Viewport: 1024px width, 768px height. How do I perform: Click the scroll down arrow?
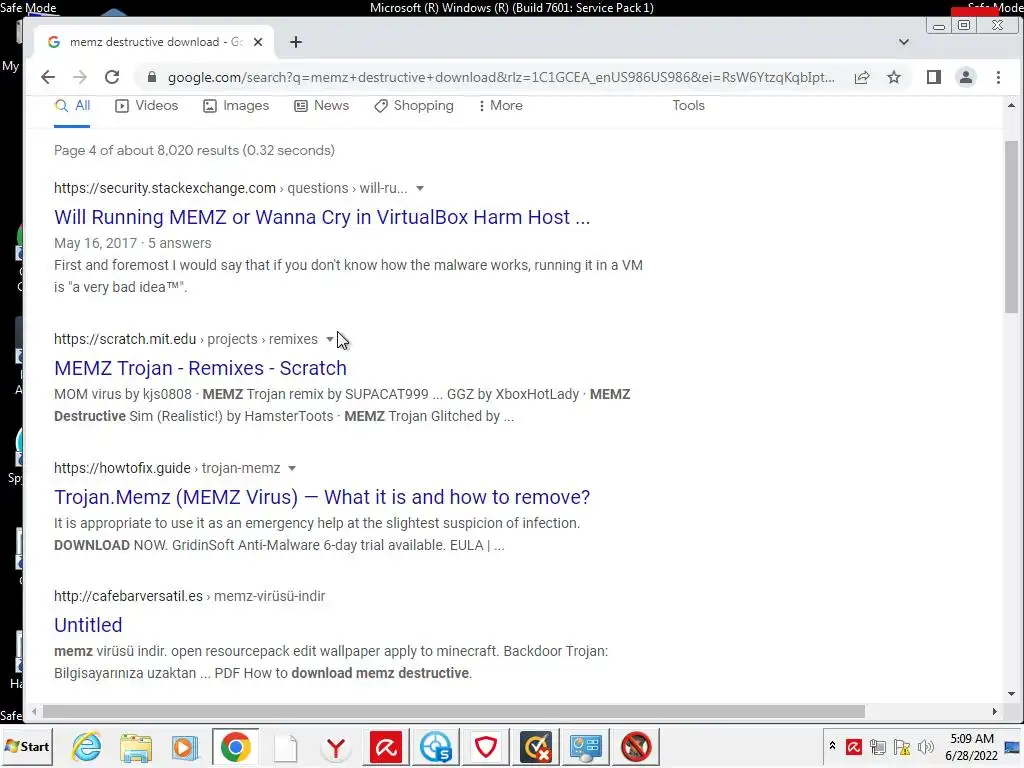[1011, 694]
